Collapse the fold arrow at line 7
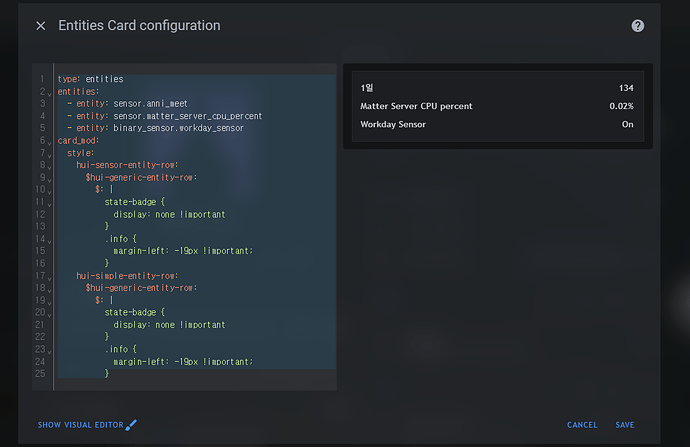The width and height of the screenshot is (690, 447). (49, 155)
